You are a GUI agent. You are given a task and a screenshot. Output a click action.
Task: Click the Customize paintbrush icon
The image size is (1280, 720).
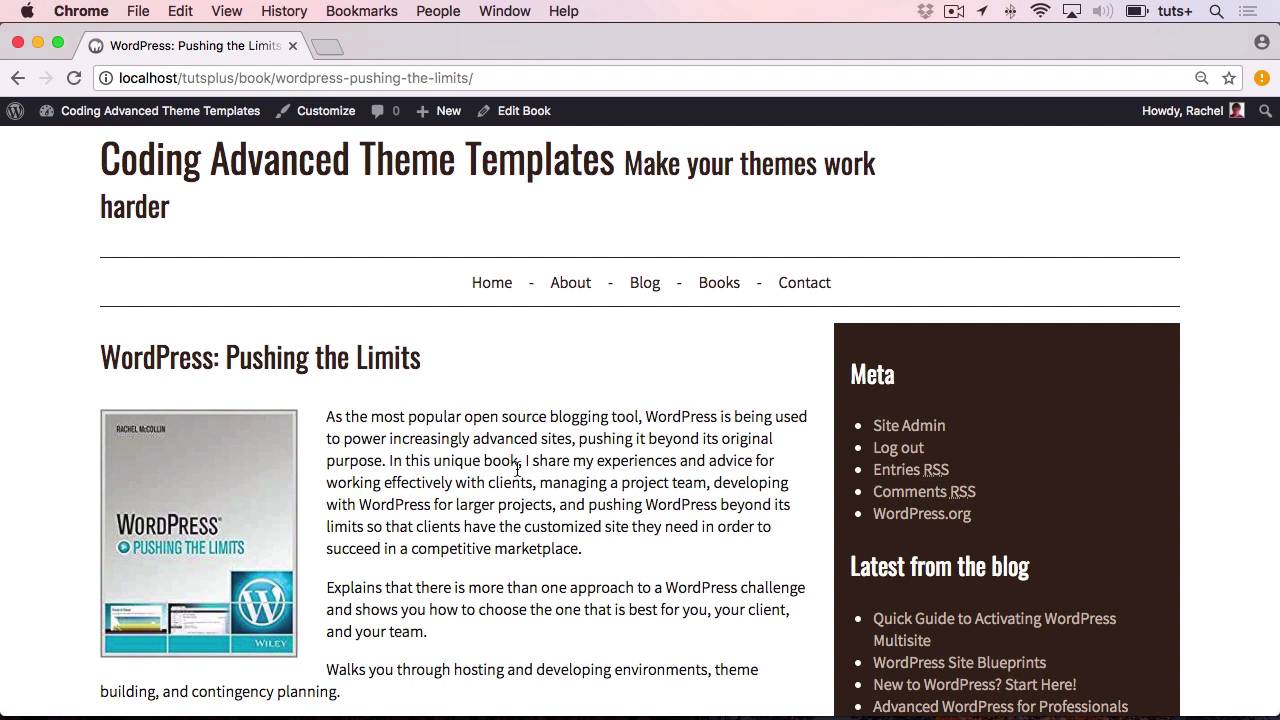(283, 111)
